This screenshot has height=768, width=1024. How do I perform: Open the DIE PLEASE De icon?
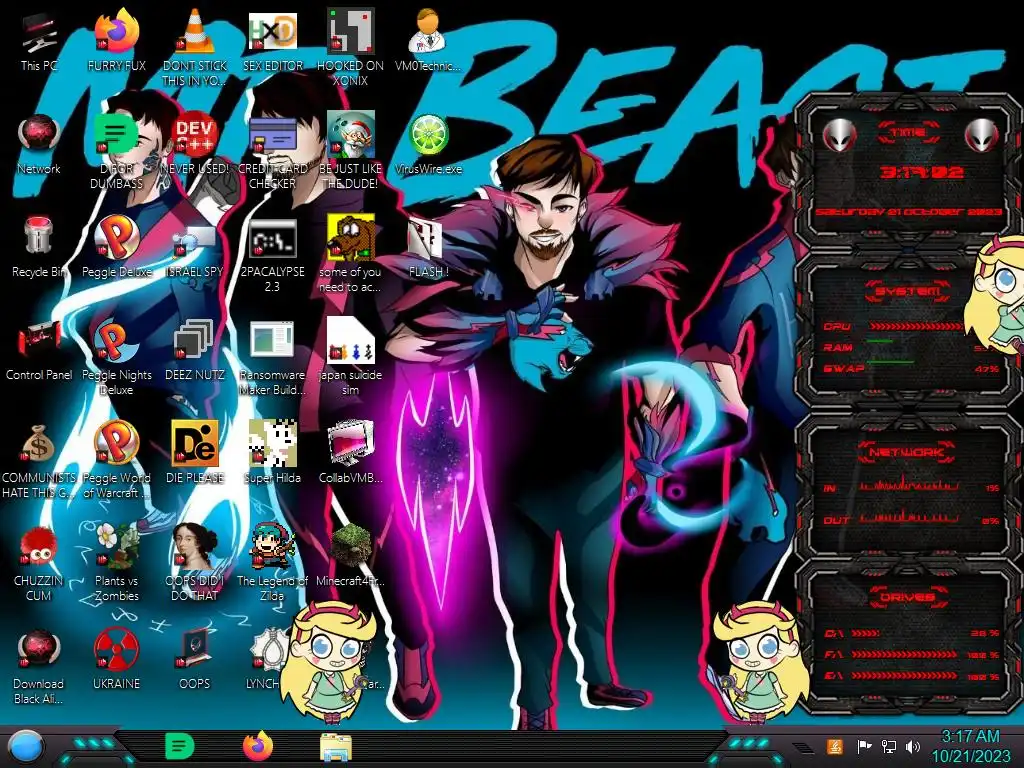195,443
